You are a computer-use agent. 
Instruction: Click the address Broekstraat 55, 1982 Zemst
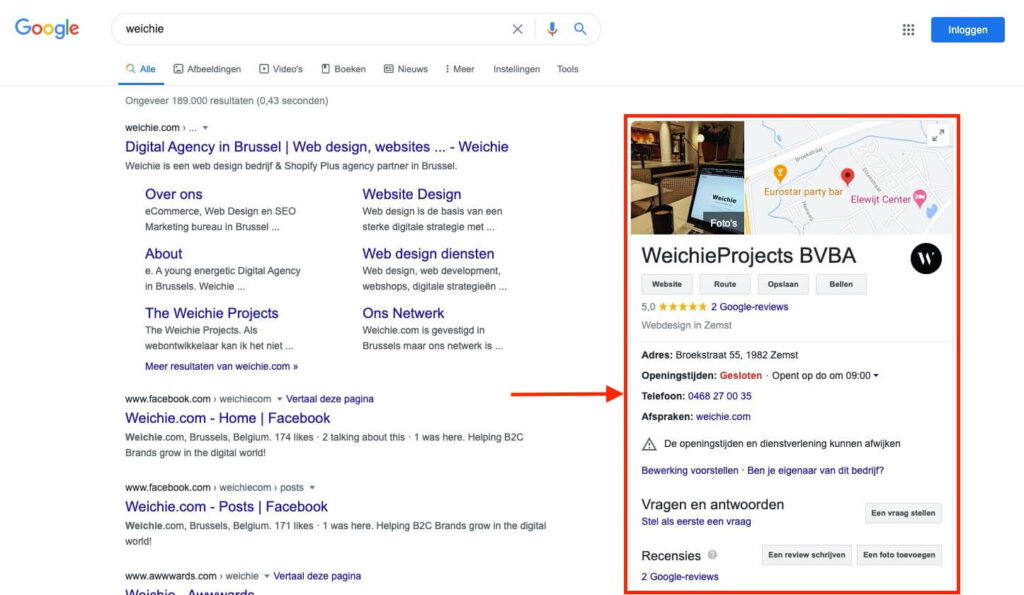click(737, 355)
